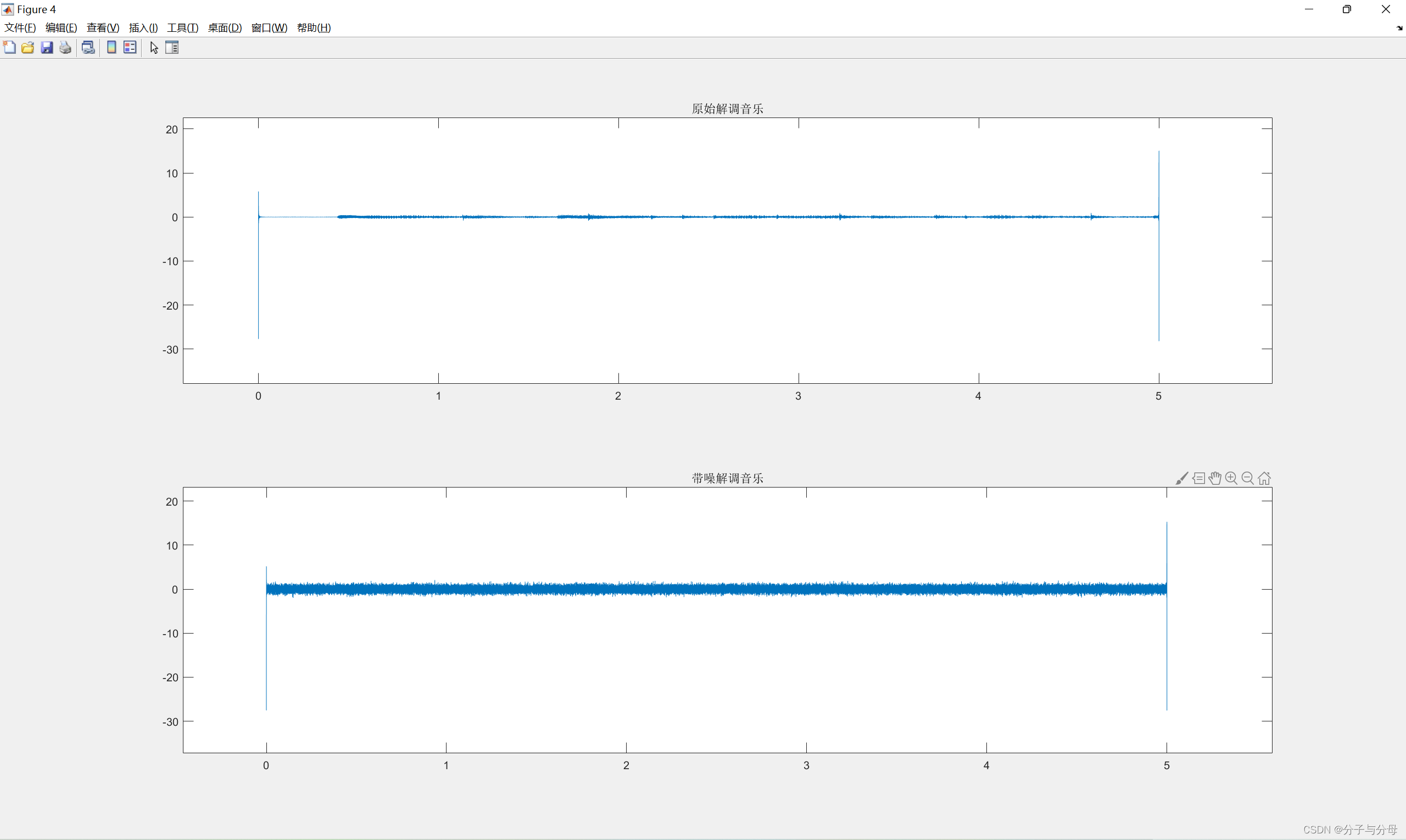Click the New Figure toolbar icon

pos(9,48)
